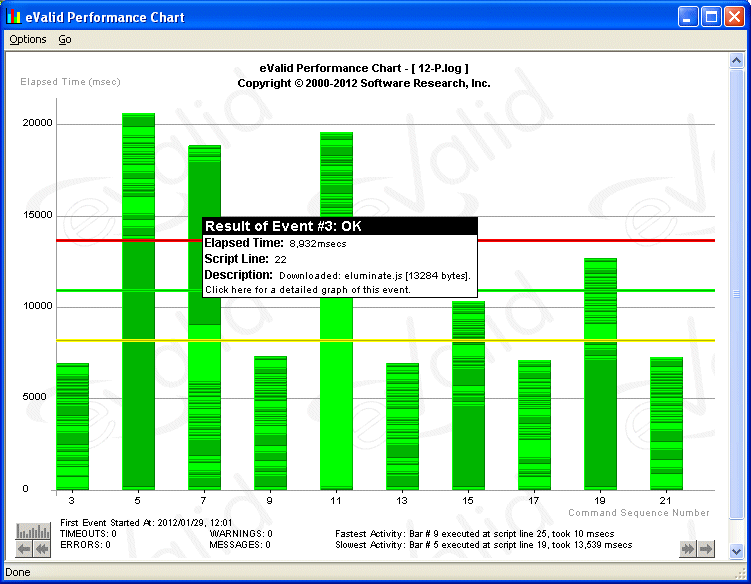Click the 'Done' status bar text
Viewport: 751px width, 584px height.
[x=18, y=572]
